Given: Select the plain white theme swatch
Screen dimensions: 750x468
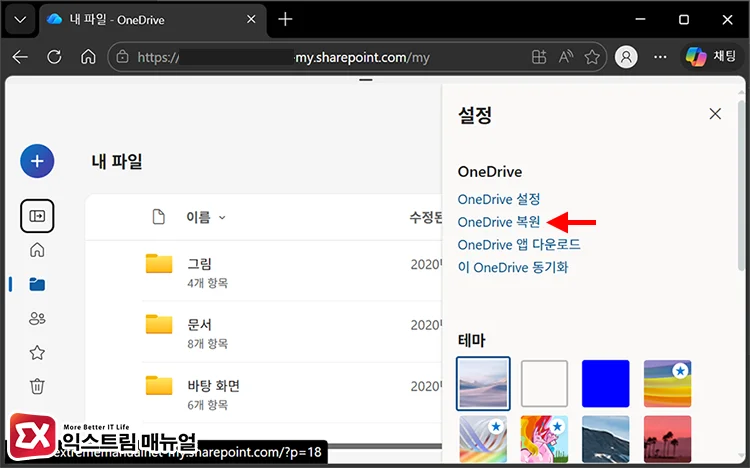Looking at the screenshot, I should coord(544,383).
